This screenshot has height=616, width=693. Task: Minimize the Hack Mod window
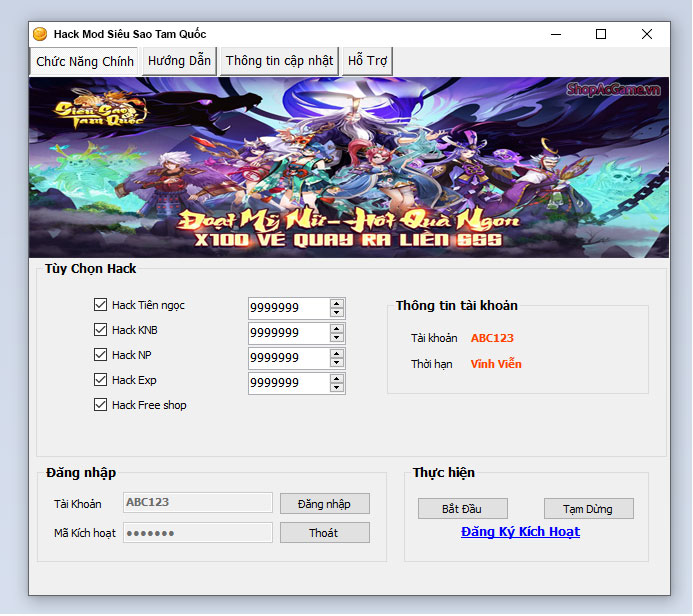[556, 34]
